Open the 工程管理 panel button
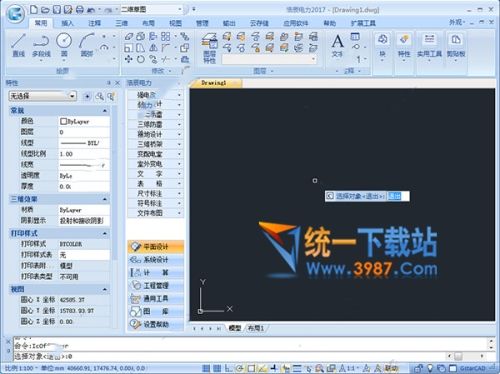The width and height of the screenshot is (500, 374). [x=156, y=286]
